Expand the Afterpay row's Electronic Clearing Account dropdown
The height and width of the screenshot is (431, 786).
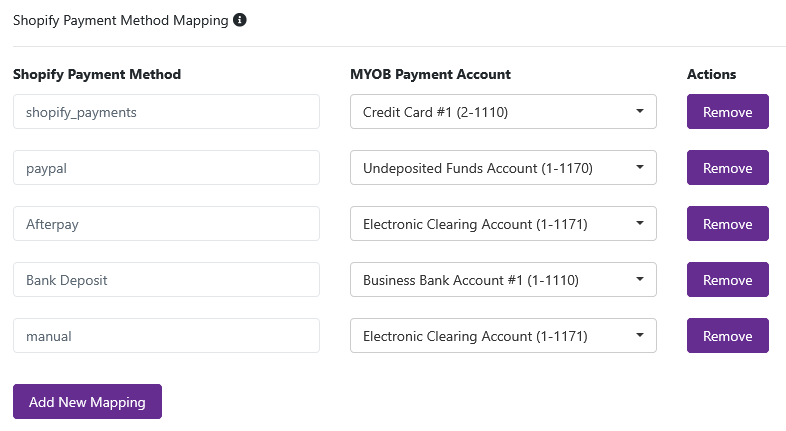503,224
